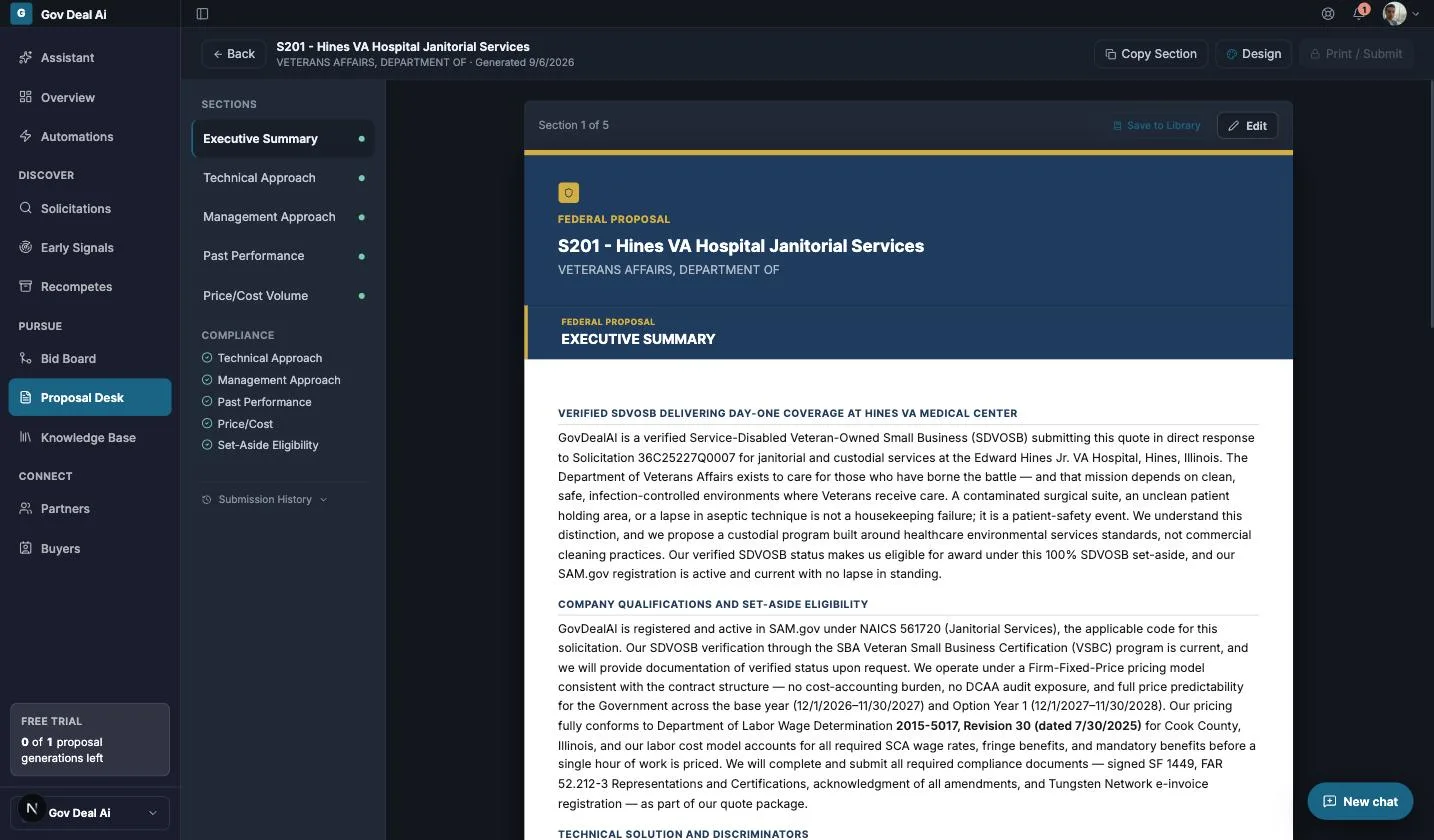Click the yellow shield badge icon

coord(568,193)
